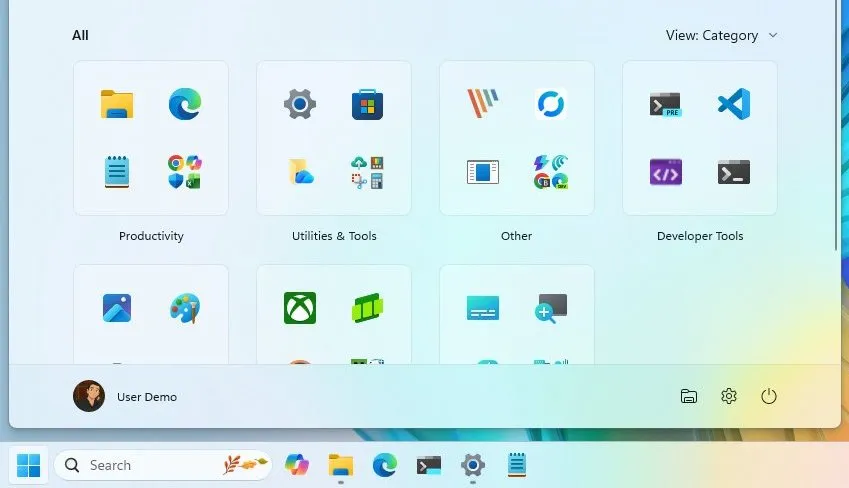The height and width of the screenshot is (488, 849).
Task: Expand more apps cluster in Productivity group
Action: pyautogui.click(x=185, y=172)
